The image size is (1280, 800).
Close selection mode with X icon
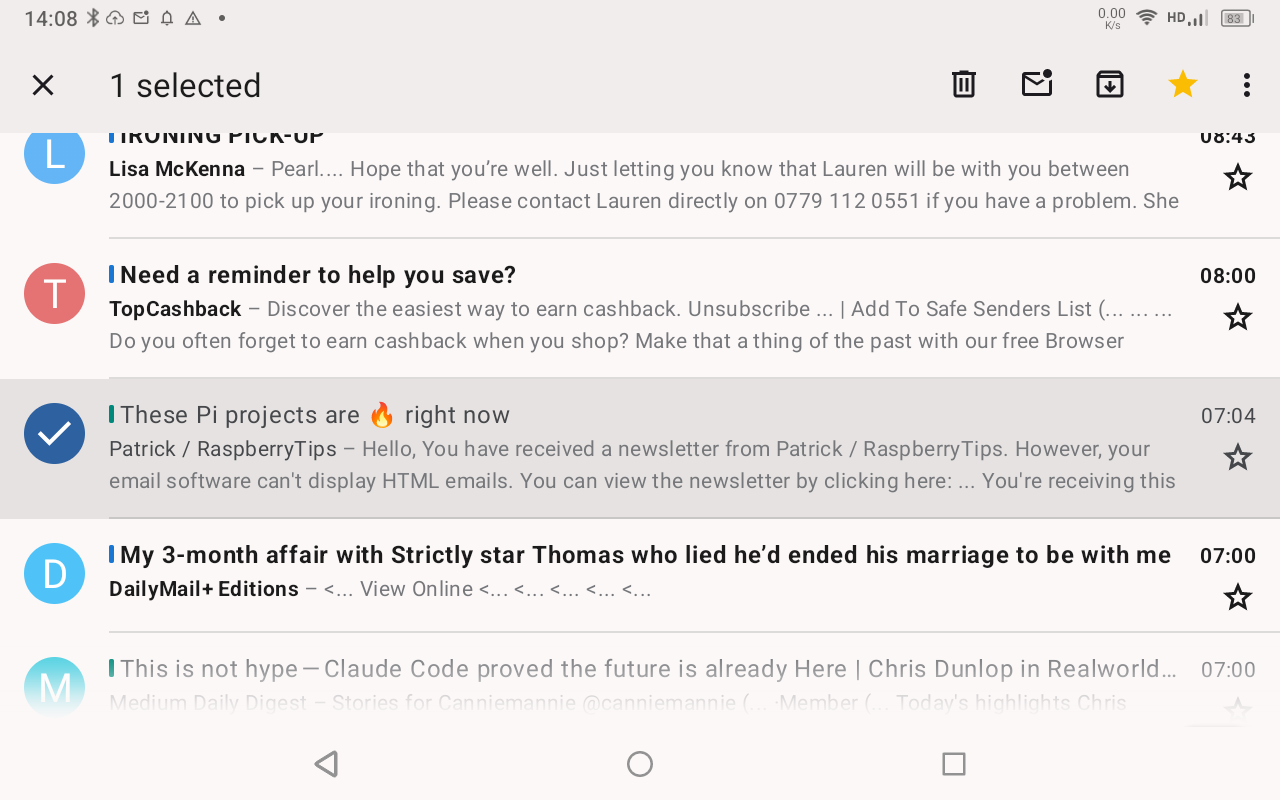(43, 85)
